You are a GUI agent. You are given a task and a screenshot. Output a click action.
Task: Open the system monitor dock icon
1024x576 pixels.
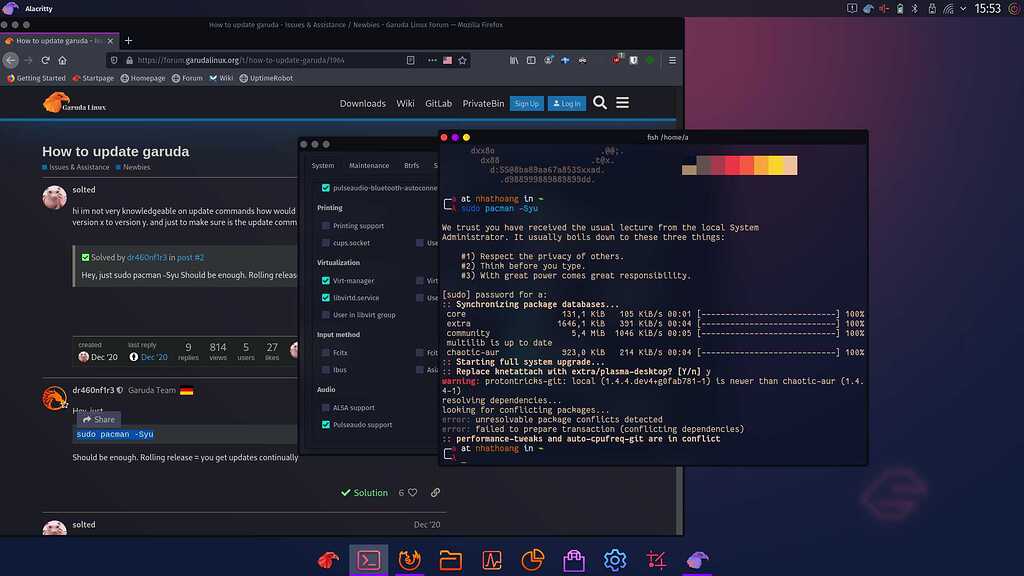[491, 559]
